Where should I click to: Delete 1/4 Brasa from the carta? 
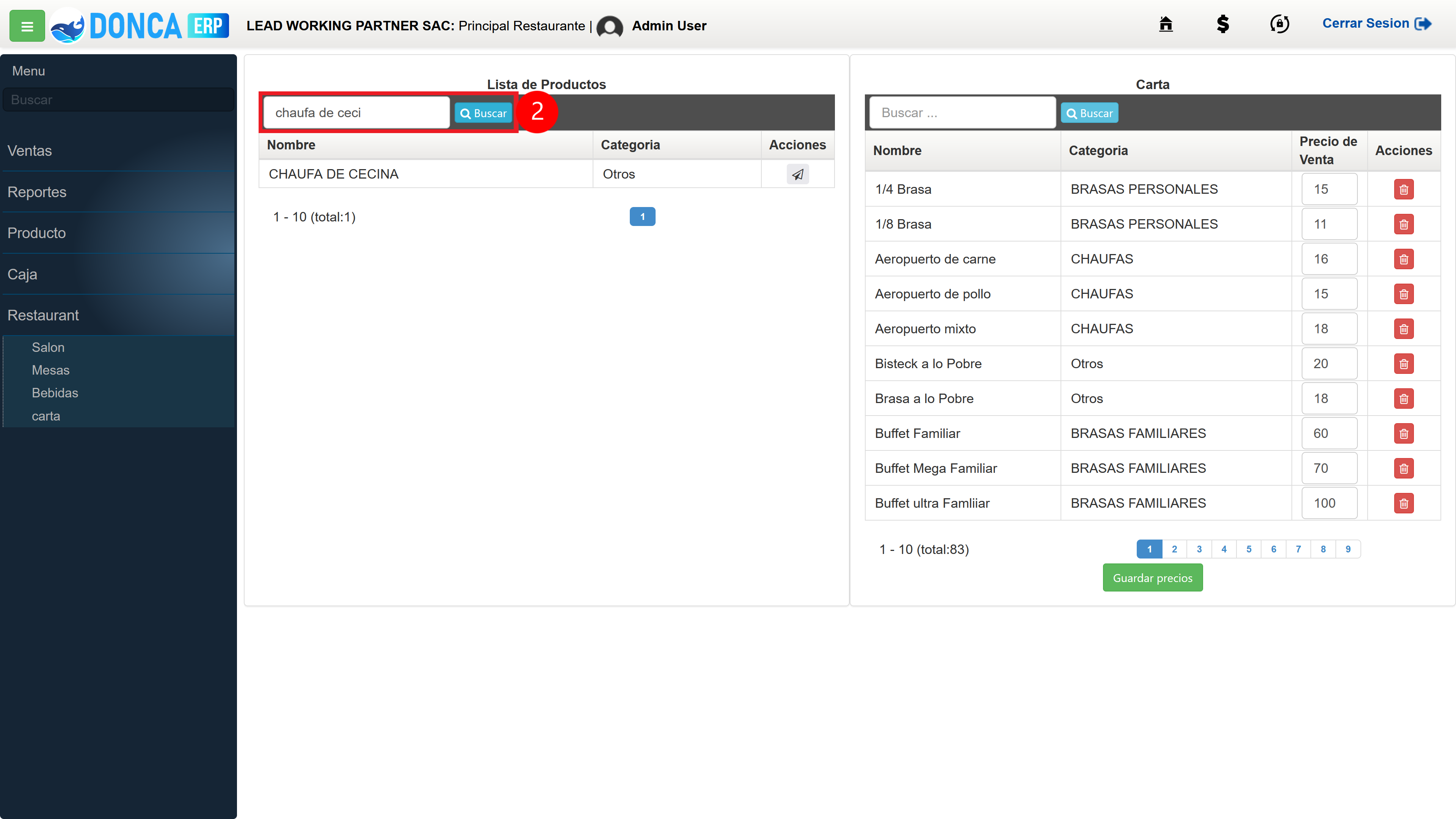[x=1403, y=189]
